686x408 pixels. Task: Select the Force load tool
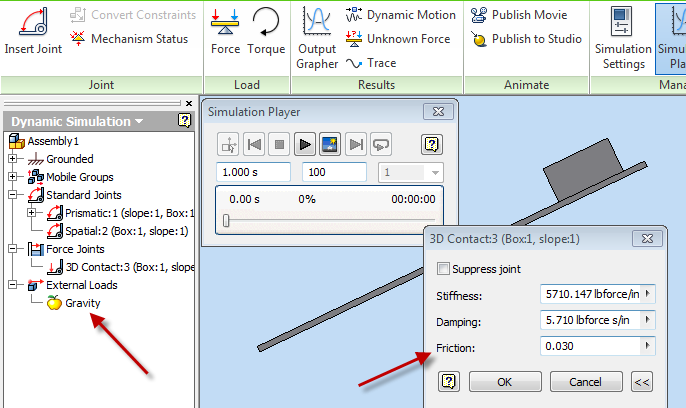click(x=225, y=32)
